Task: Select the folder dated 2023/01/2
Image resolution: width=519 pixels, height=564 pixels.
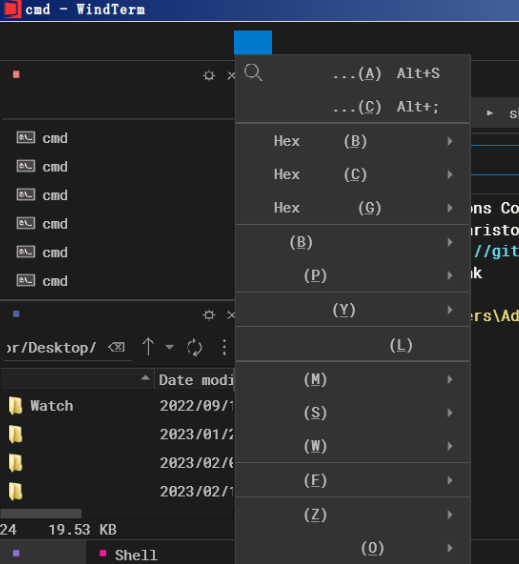Action: tap(117, 435)
